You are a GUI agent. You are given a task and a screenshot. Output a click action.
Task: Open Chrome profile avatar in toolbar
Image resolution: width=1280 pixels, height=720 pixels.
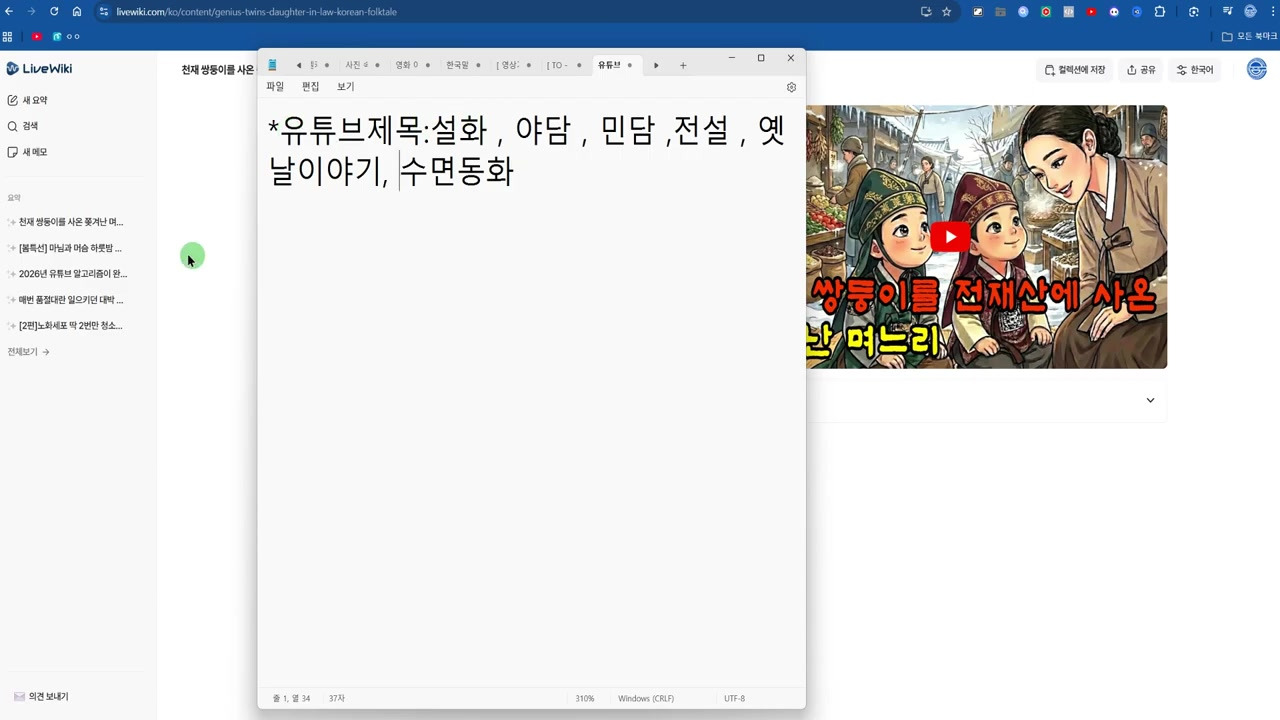pos(1250,12)
